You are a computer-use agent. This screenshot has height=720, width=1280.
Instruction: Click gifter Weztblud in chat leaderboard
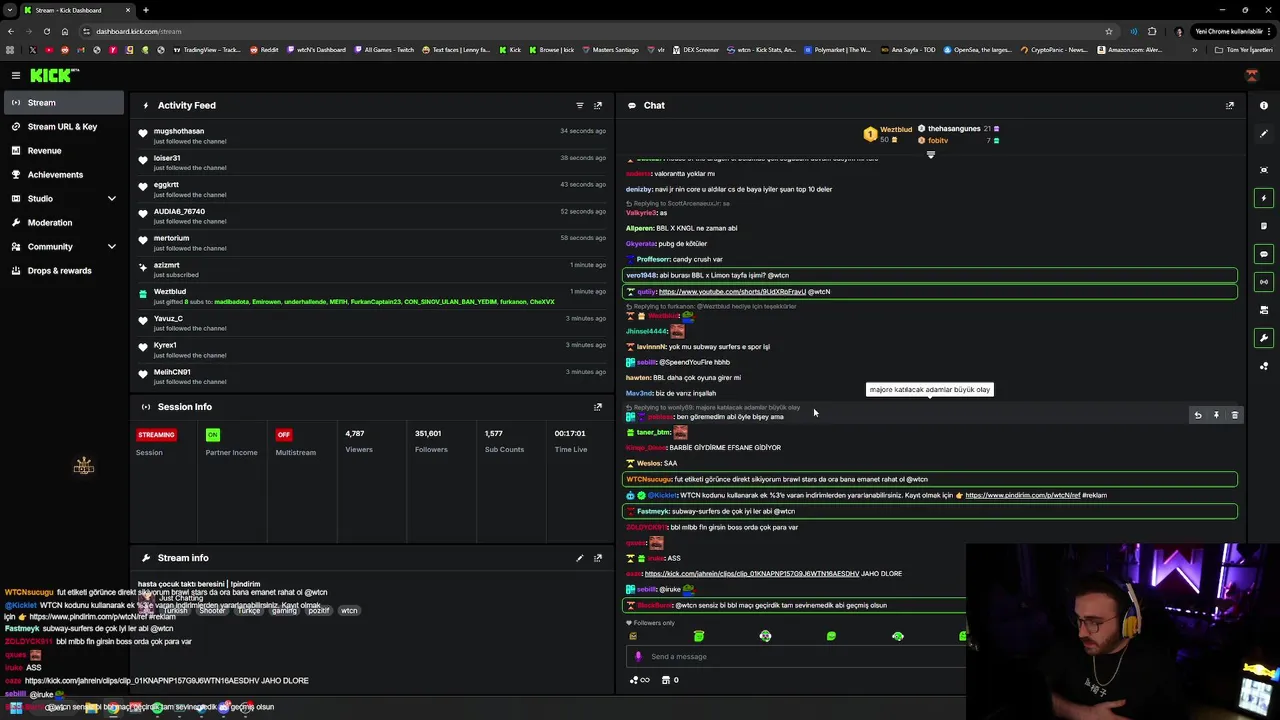(896, 129)
